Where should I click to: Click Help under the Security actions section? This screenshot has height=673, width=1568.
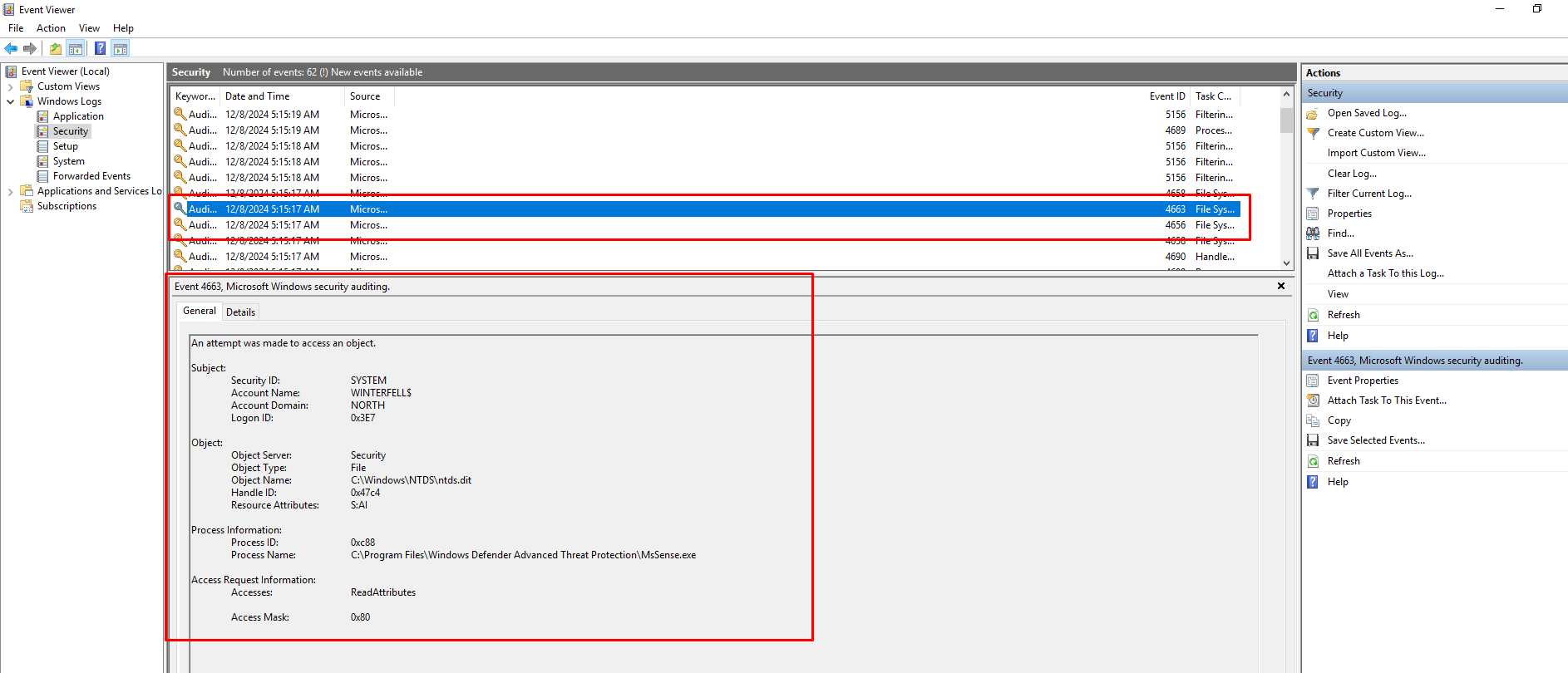1338,336
